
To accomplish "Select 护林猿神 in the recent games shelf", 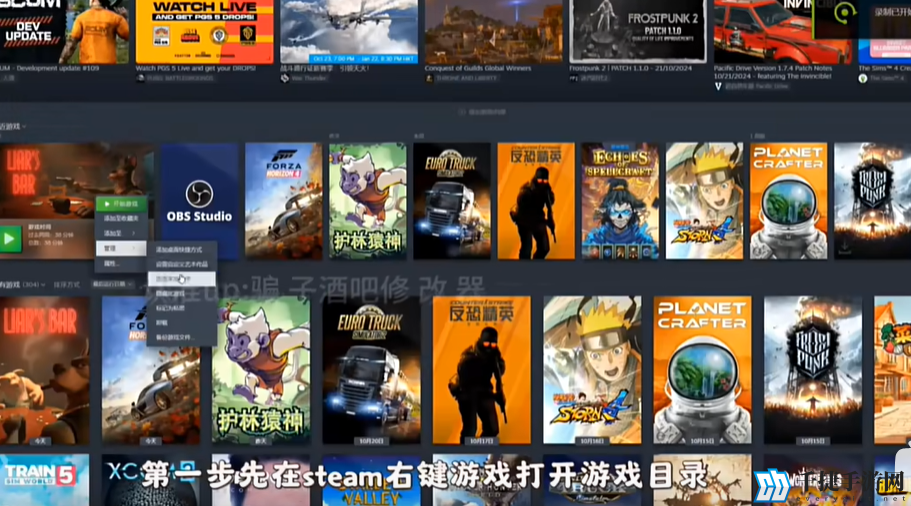I will [368, 201].
